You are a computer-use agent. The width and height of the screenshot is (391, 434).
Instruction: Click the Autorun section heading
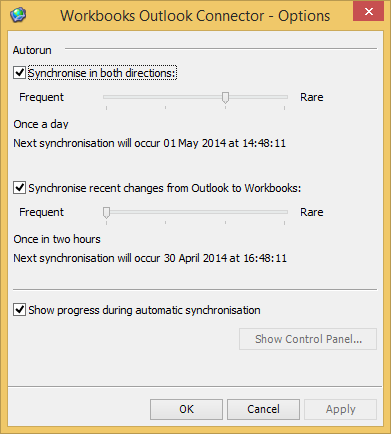pyautogui.click(x=32, y=50)
